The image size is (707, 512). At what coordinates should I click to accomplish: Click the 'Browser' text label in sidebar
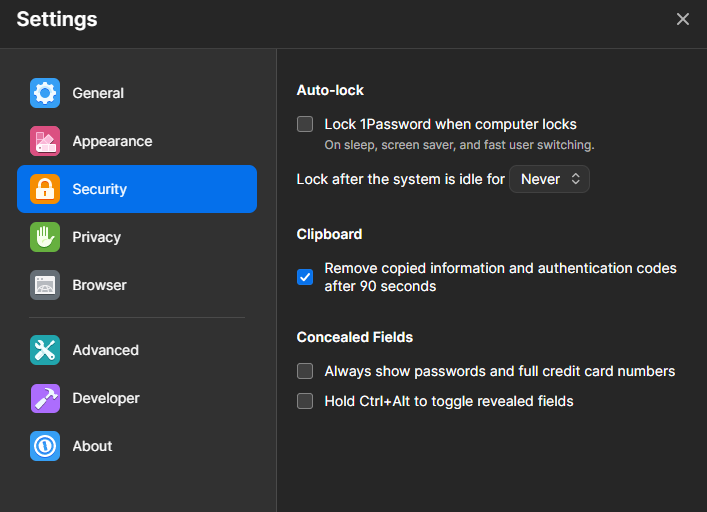(99, 285)
